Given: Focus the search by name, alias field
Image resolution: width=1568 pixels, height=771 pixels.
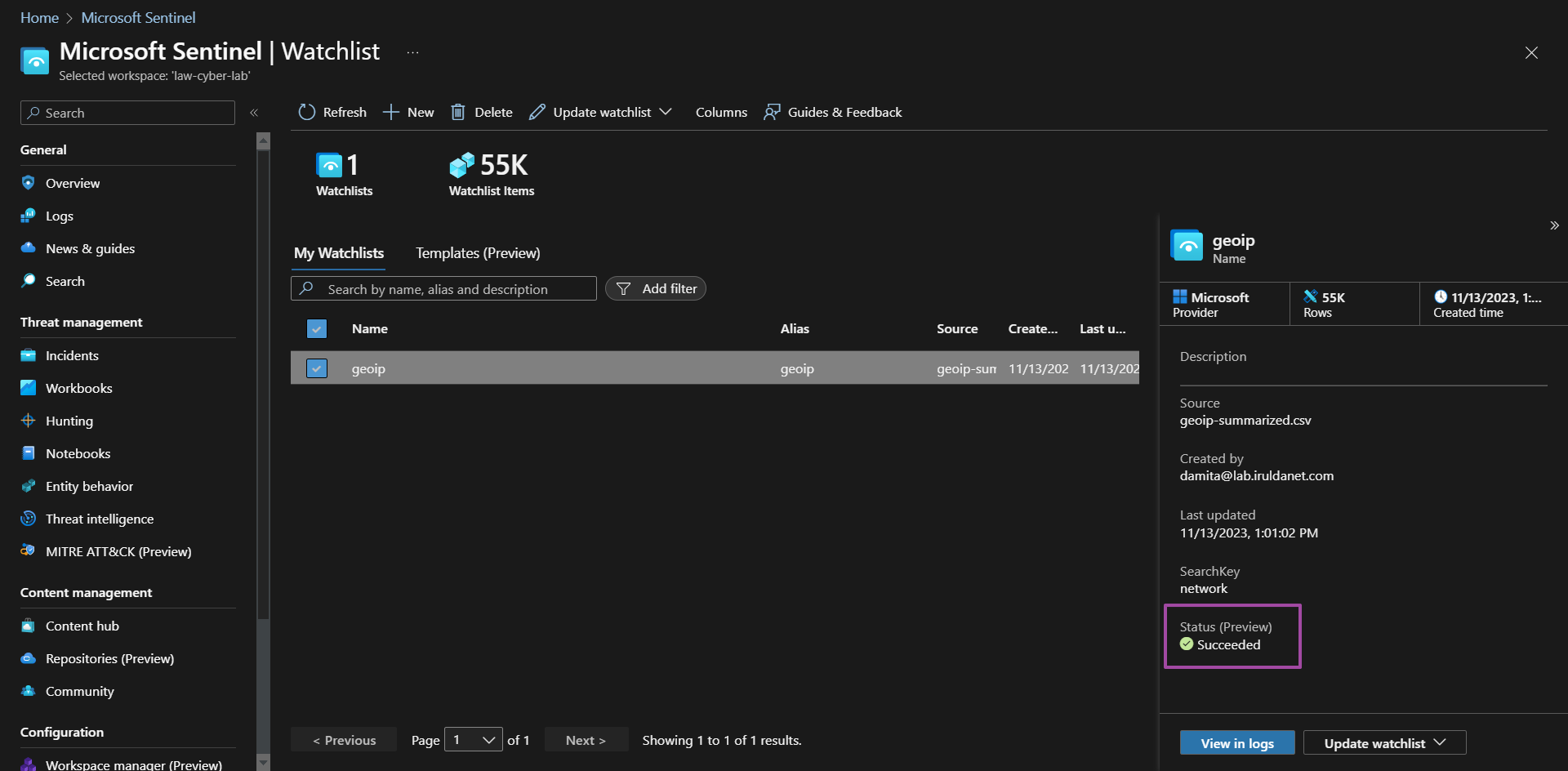Looking at the screenshot, I should point(443,289).
